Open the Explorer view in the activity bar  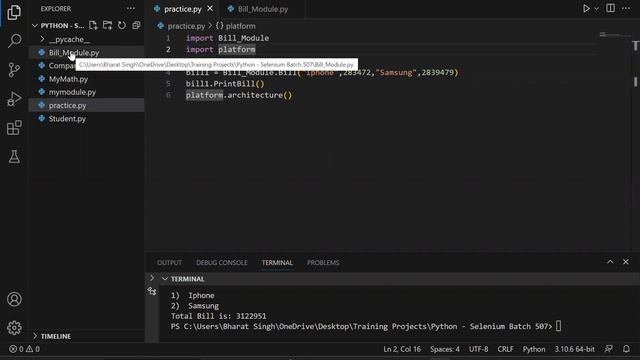click(14, 12)
